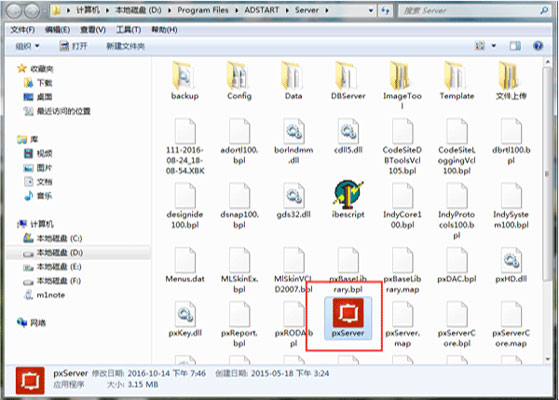
Task: Click the help question mark icon
Action: (x=538, y=46)
